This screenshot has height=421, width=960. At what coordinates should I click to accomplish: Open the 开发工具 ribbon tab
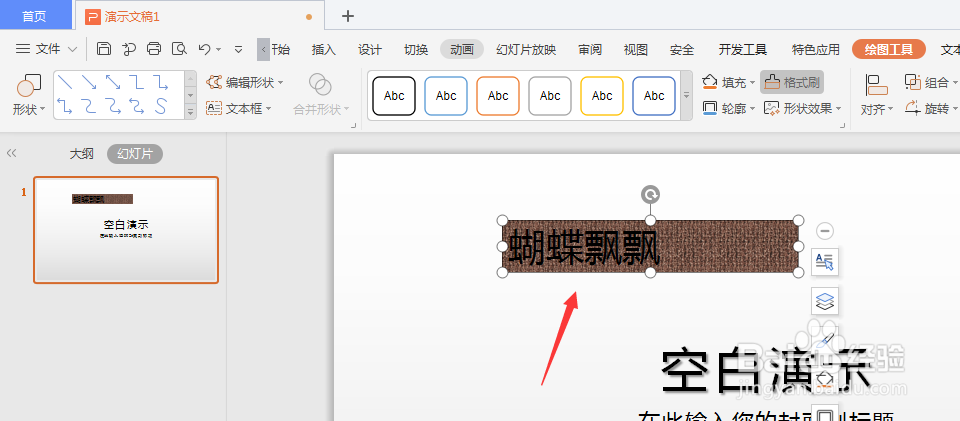743,50
